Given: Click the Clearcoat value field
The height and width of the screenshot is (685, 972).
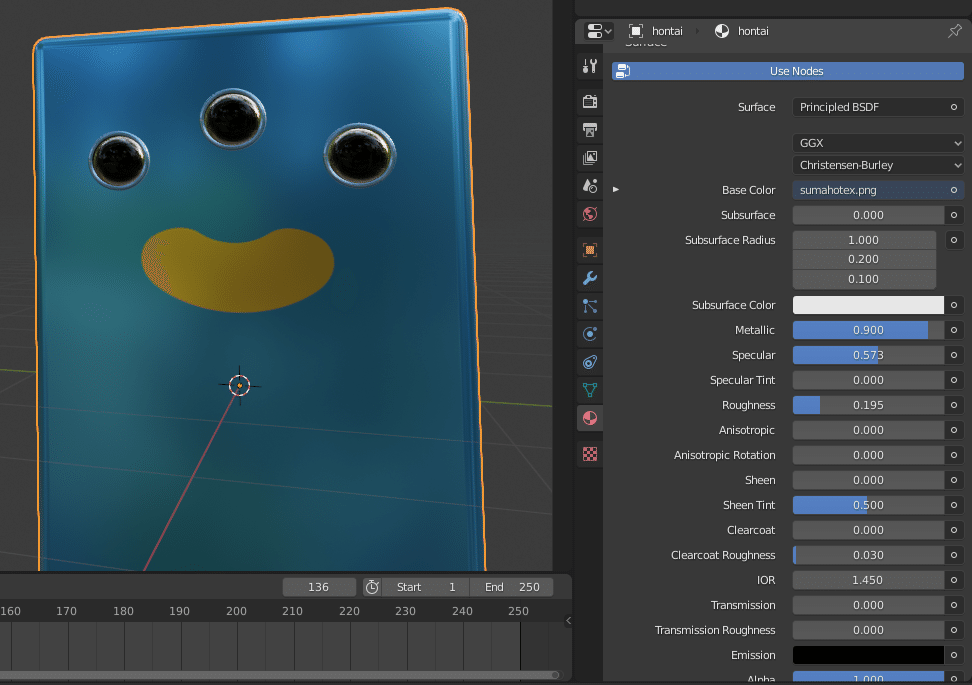Looking at the screenshot, I should (868, 530).
